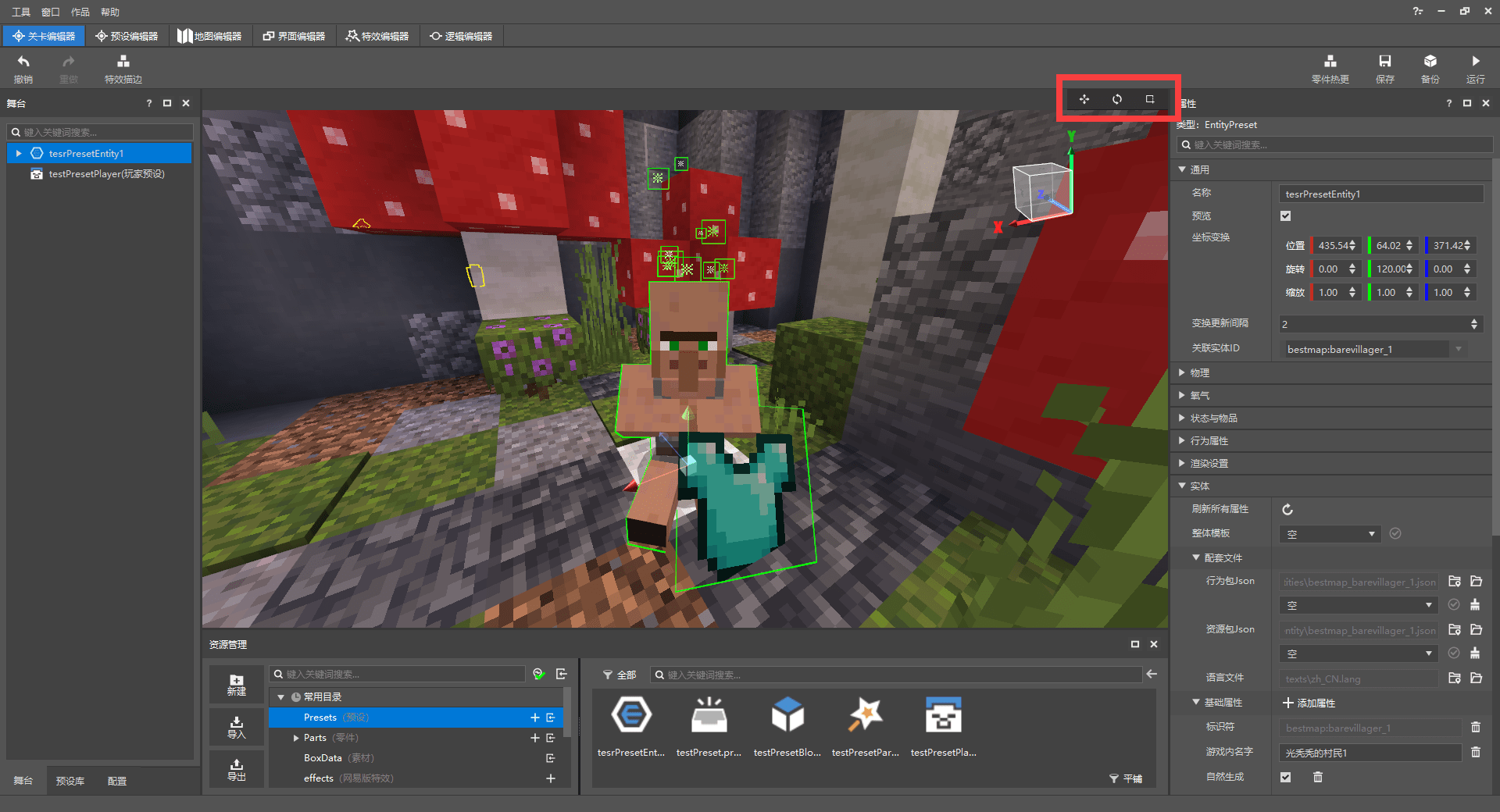1500x812 pixels.
Task: Click the resource filter green icon
Action: point(539,674)
